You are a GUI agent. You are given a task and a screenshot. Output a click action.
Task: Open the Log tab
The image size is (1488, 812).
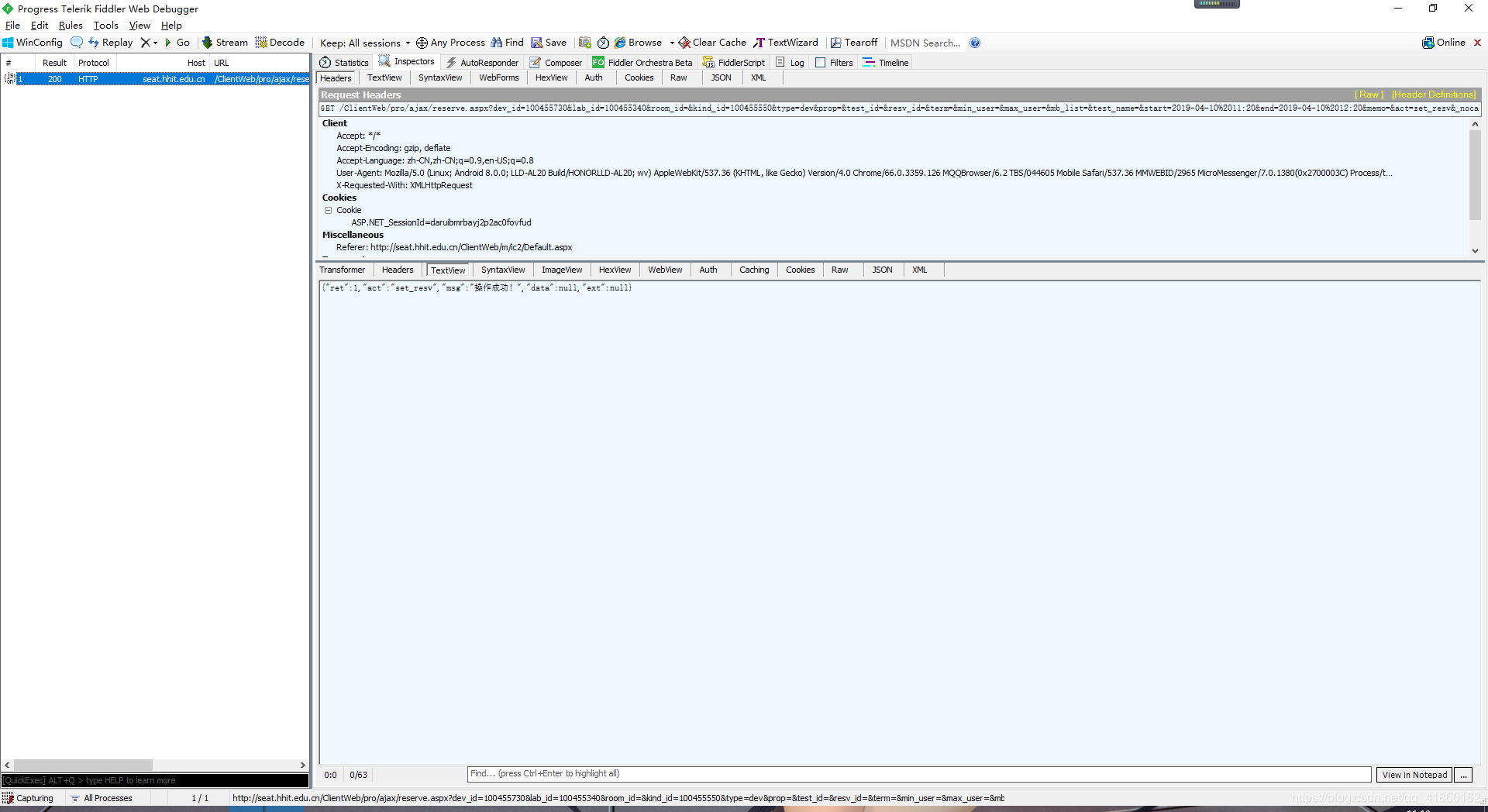click(x=790, y=63)
